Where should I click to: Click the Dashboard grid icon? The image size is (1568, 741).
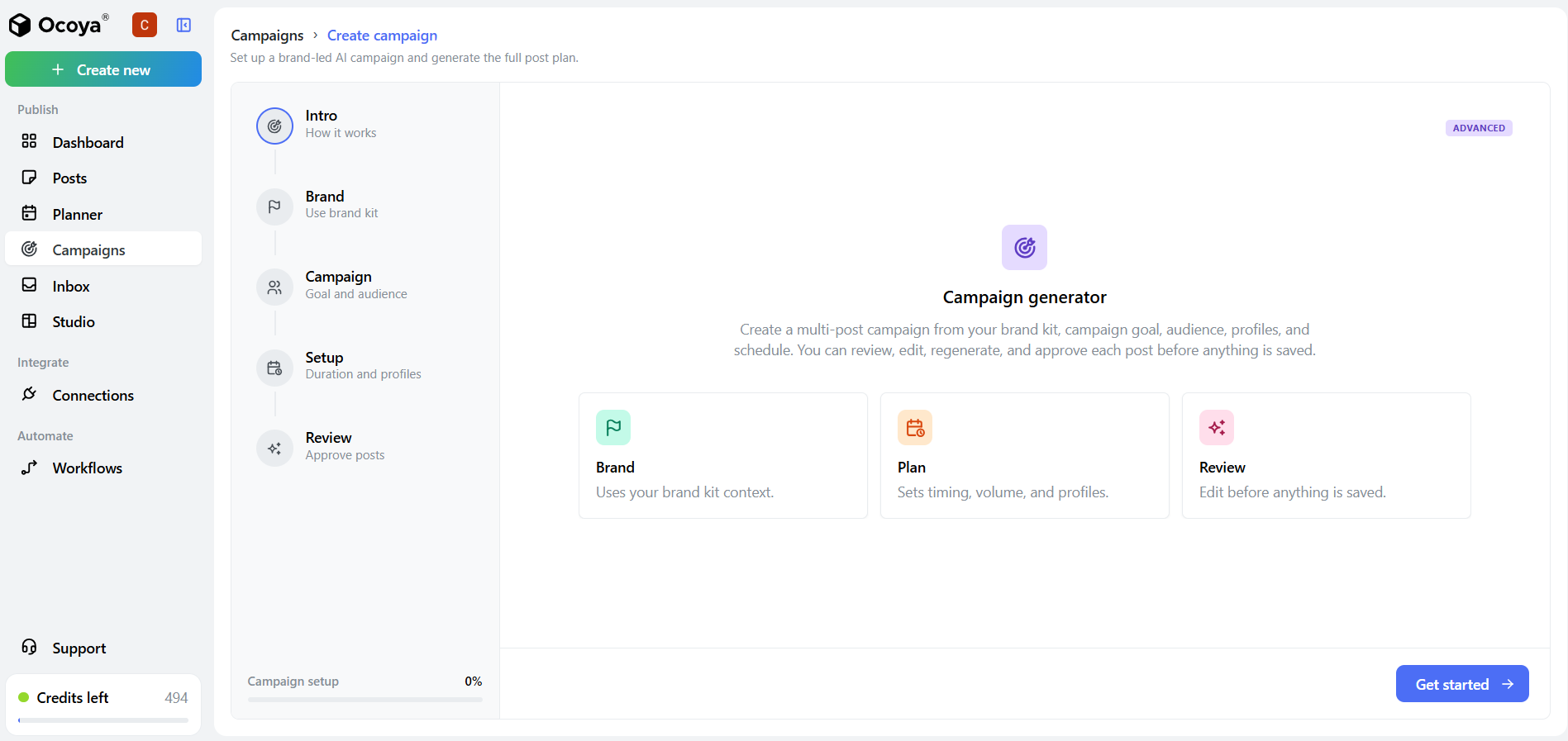click(29, 141)
